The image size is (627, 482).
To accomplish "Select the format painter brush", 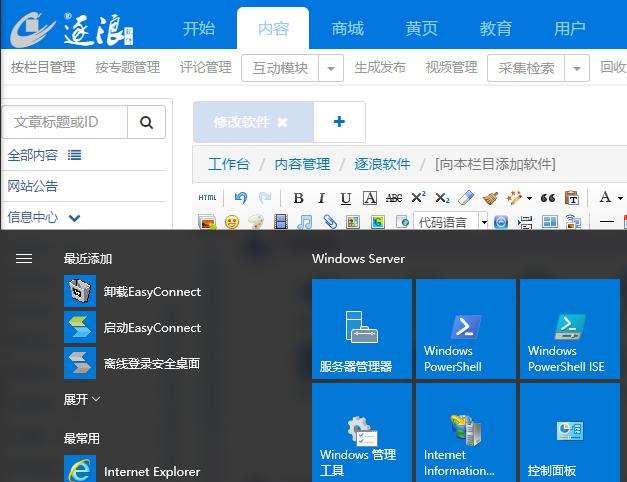I will (x=490, y=198).
